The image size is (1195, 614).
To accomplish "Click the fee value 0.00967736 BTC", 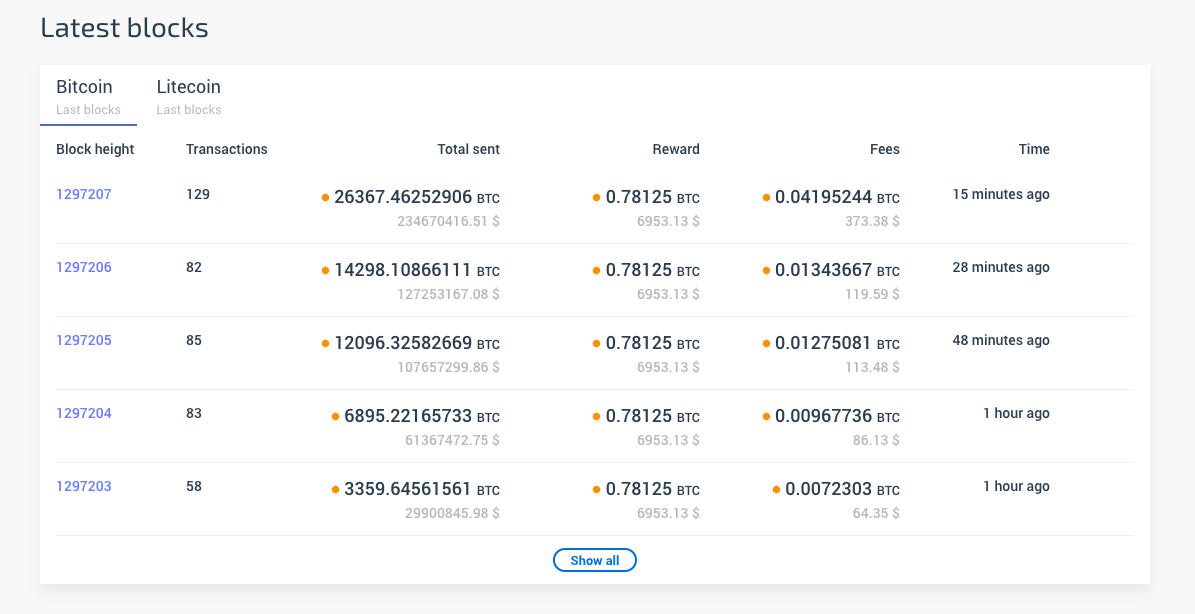I will [x=838, y=417].
